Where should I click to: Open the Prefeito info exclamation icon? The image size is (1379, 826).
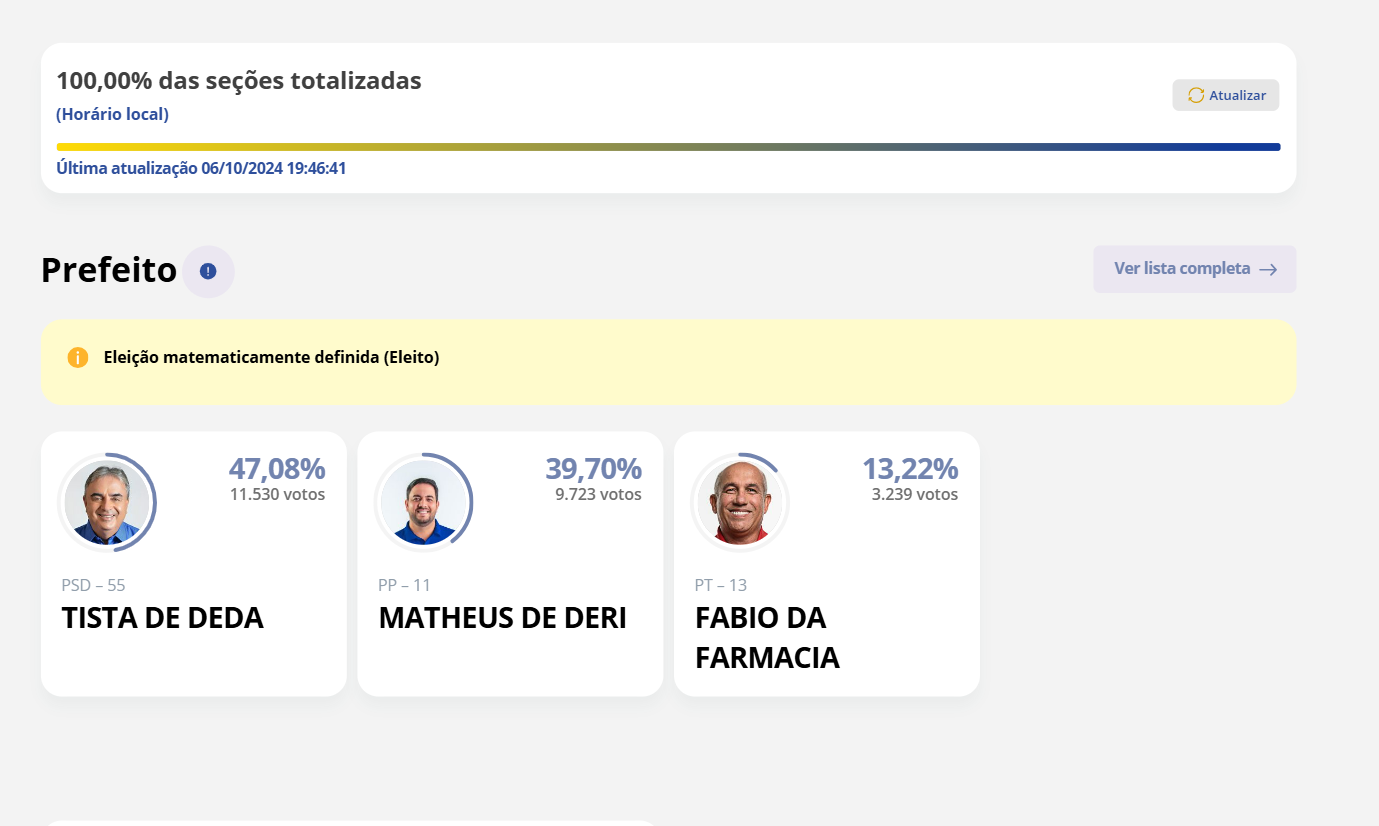208,271
